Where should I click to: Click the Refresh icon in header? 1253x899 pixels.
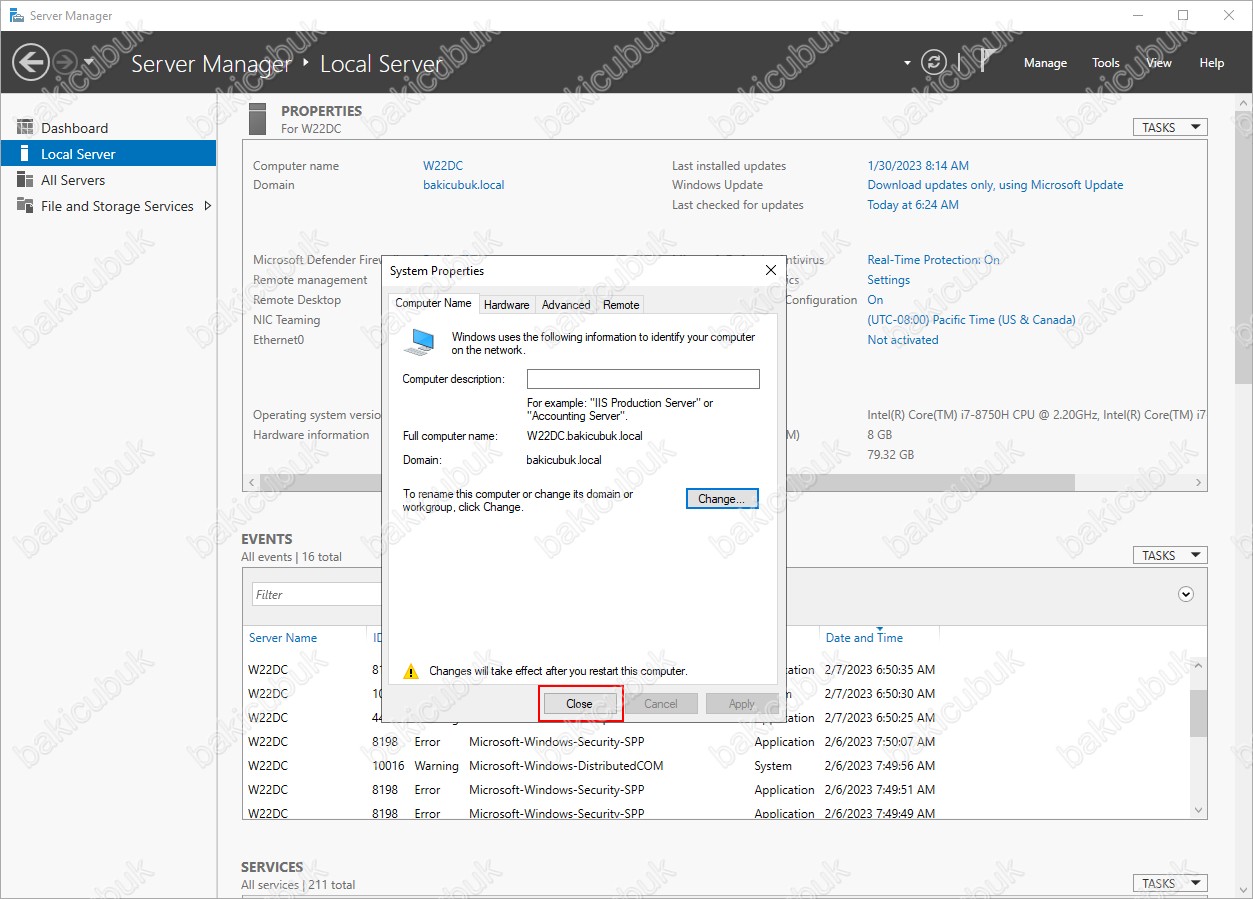(933, 62)
